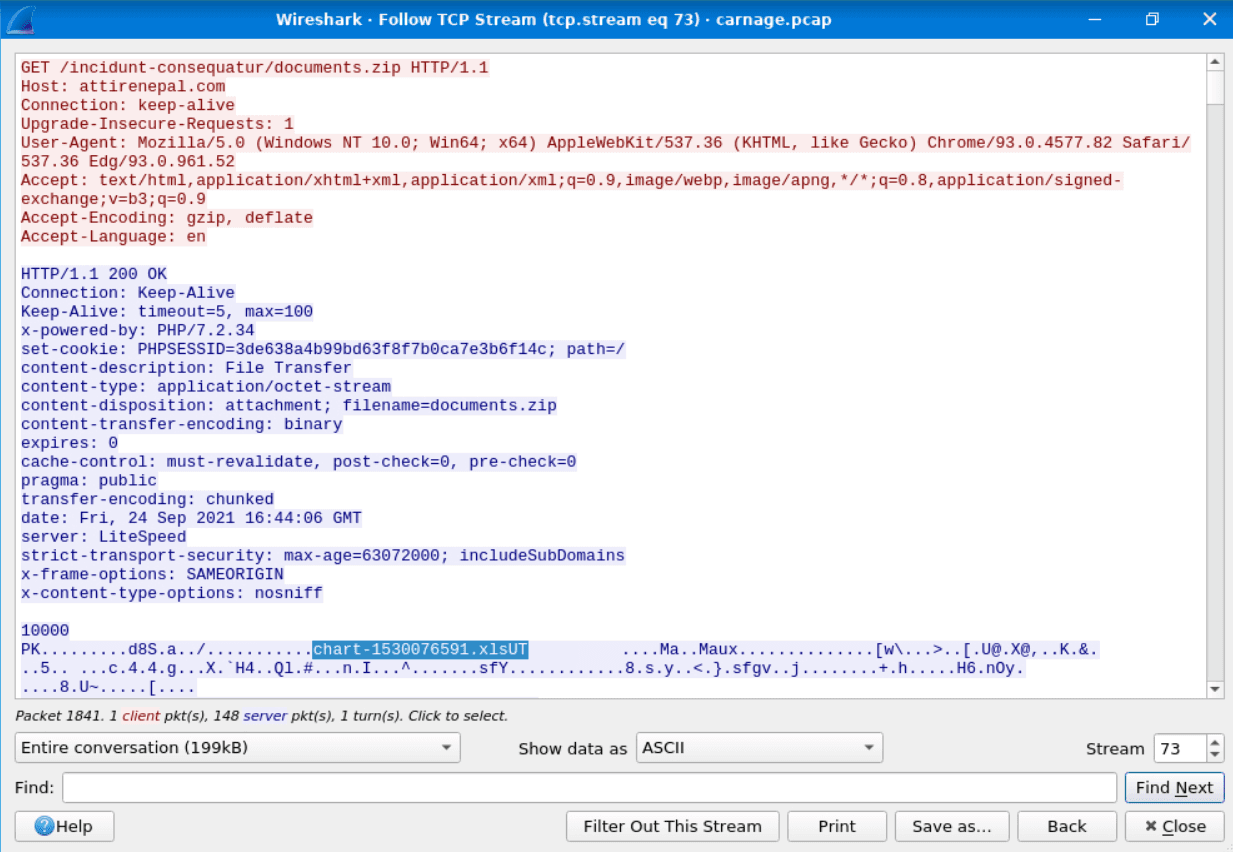Open the Entire conversation (199kB) dropdown
This screenshot has width=1233, height=852.
[x=237, y=748]
